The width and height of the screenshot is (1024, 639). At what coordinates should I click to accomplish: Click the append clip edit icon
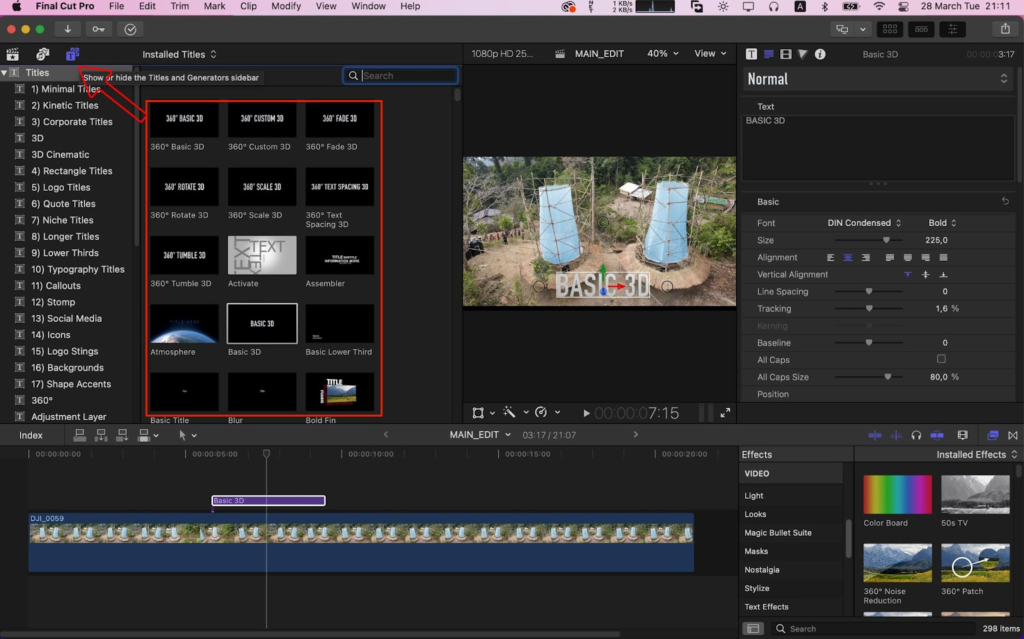[121, 435]
